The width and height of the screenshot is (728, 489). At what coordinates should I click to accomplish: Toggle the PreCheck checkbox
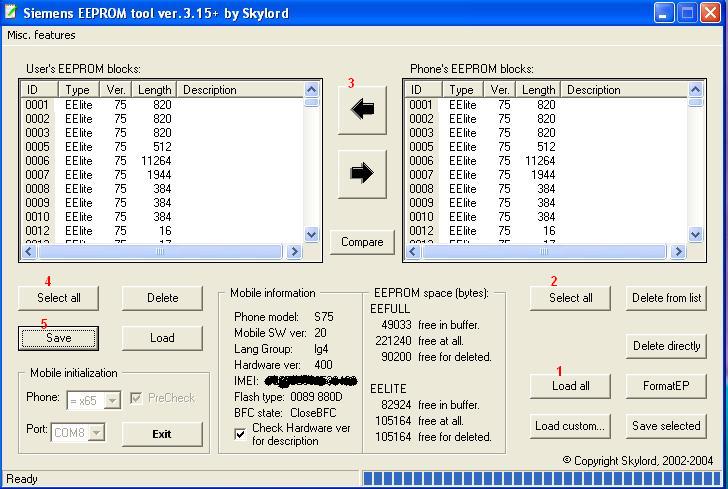(x=136, y=398)
